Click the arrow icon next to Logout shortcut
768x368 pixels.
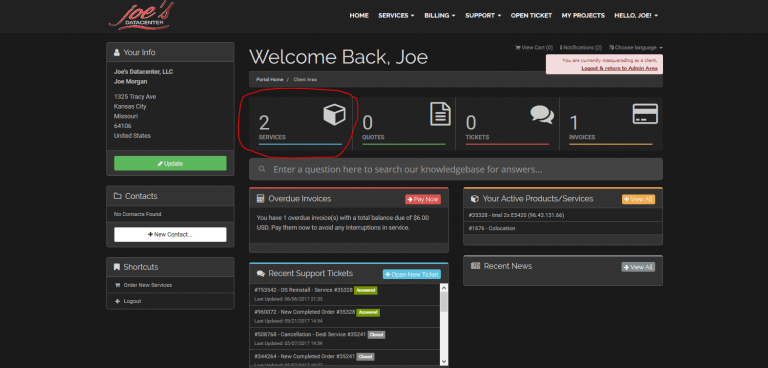[x=117, y=301]
